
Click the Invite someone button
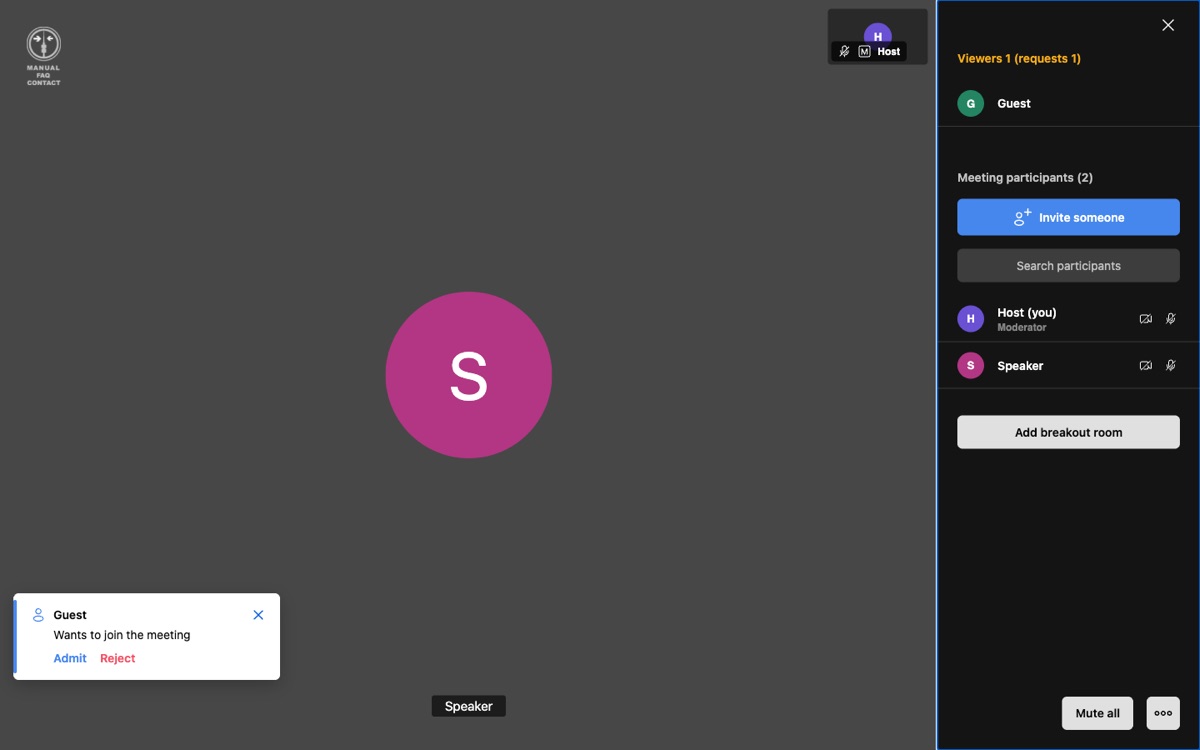click(x=1068, y=217)
